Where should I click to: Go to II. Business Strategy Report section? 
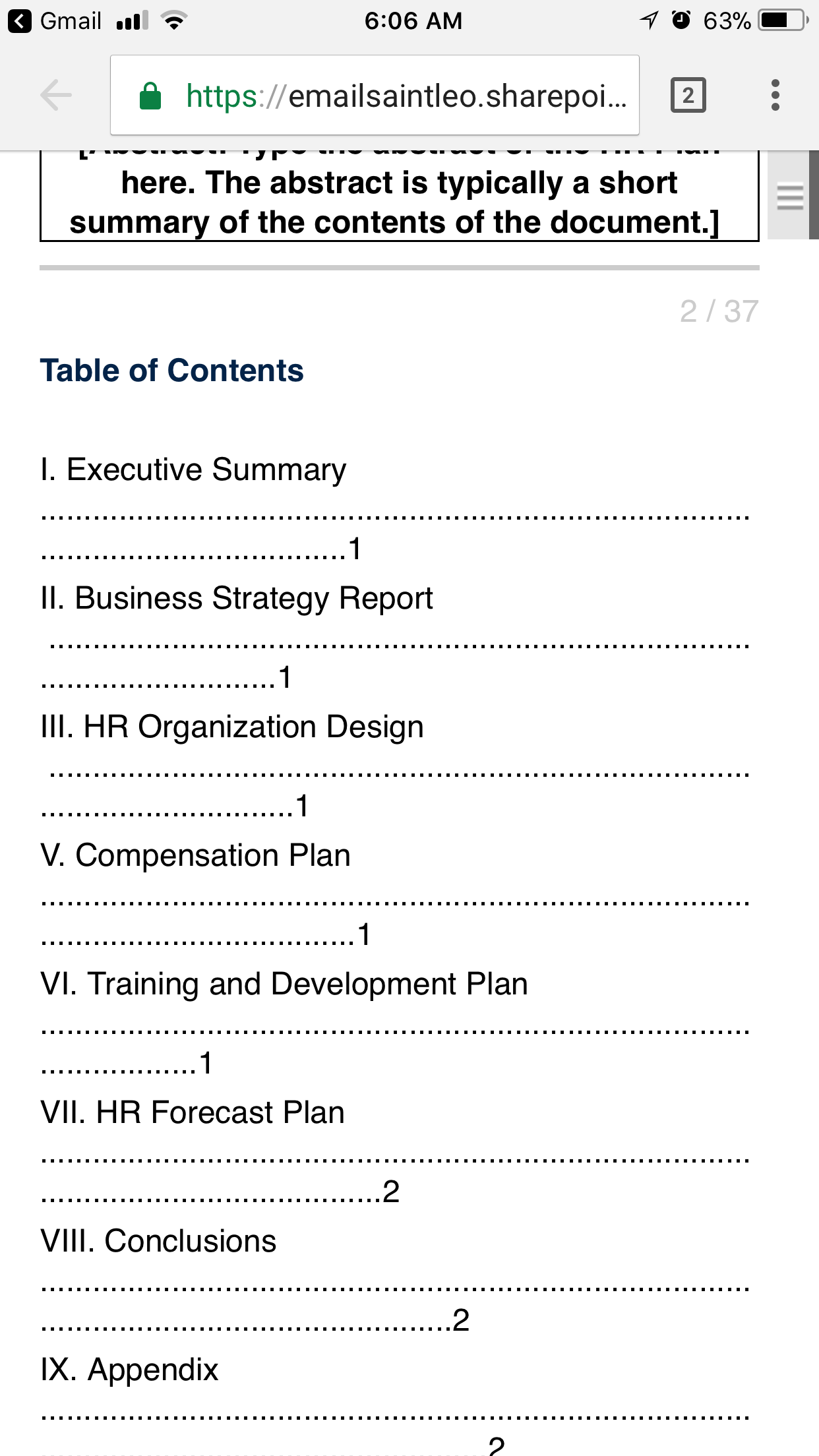point(237,599)
